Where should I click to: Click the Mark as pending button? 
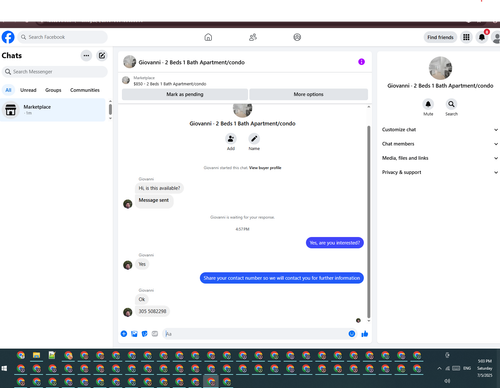pos(185,94)
